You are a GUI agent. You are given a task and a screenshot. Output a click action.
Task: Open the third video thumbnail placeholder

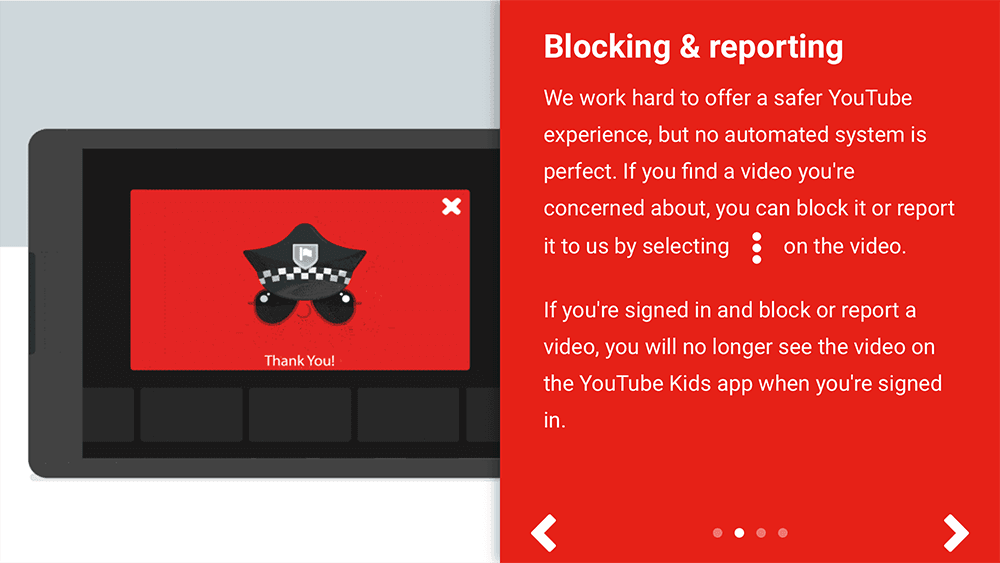click(x=300, y=414)
